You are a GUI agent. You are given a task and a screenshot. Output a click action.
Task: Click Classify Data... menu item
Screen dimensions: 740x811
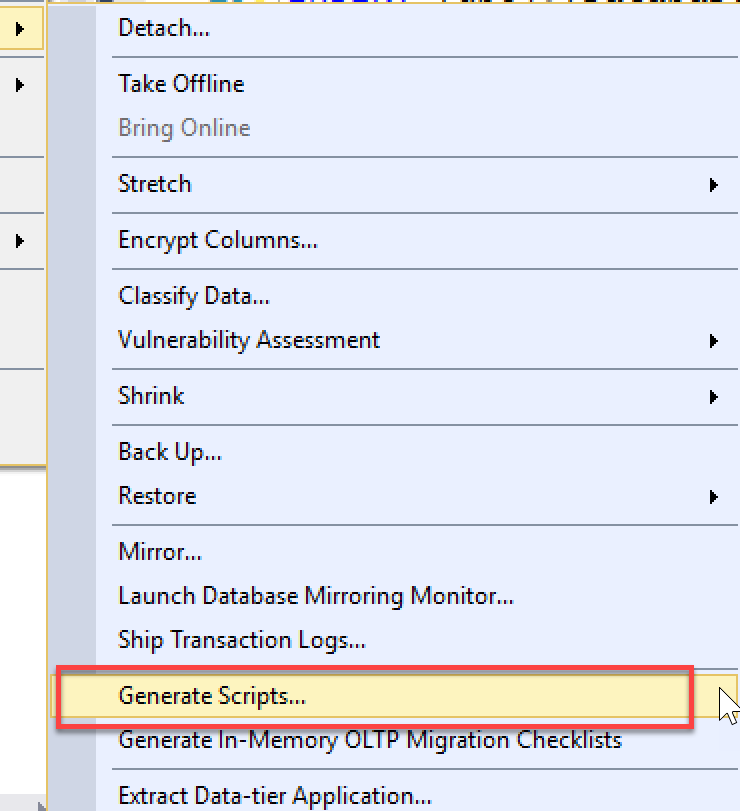coord(194,296)
